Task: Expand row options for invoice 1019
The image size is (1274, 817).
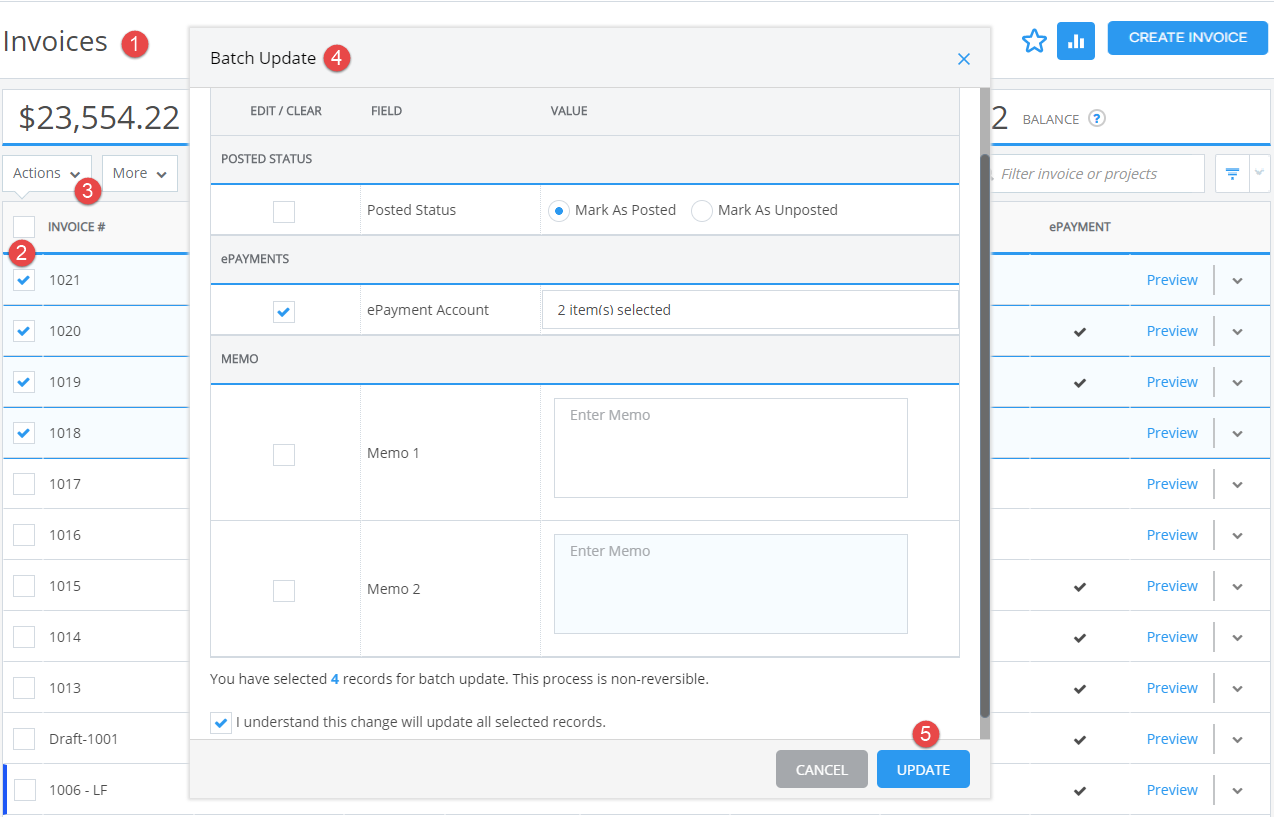Action: (1237, 382)
